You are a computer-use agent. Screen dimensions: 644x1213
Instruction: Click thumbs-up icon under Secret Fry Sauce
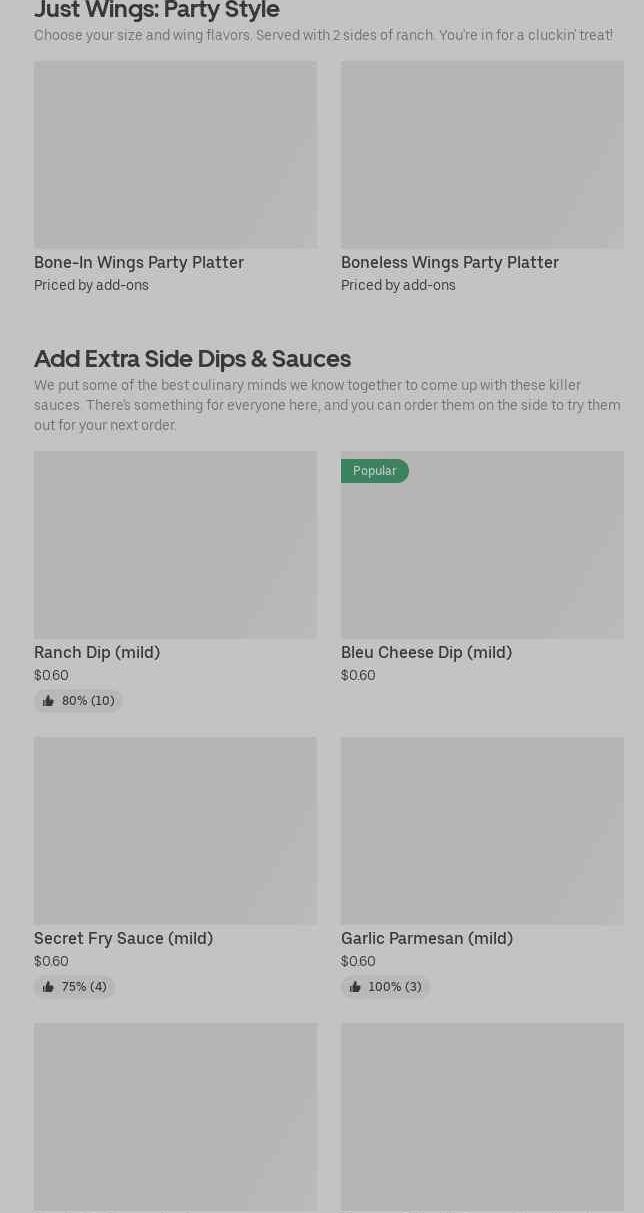tap(48, 987)
